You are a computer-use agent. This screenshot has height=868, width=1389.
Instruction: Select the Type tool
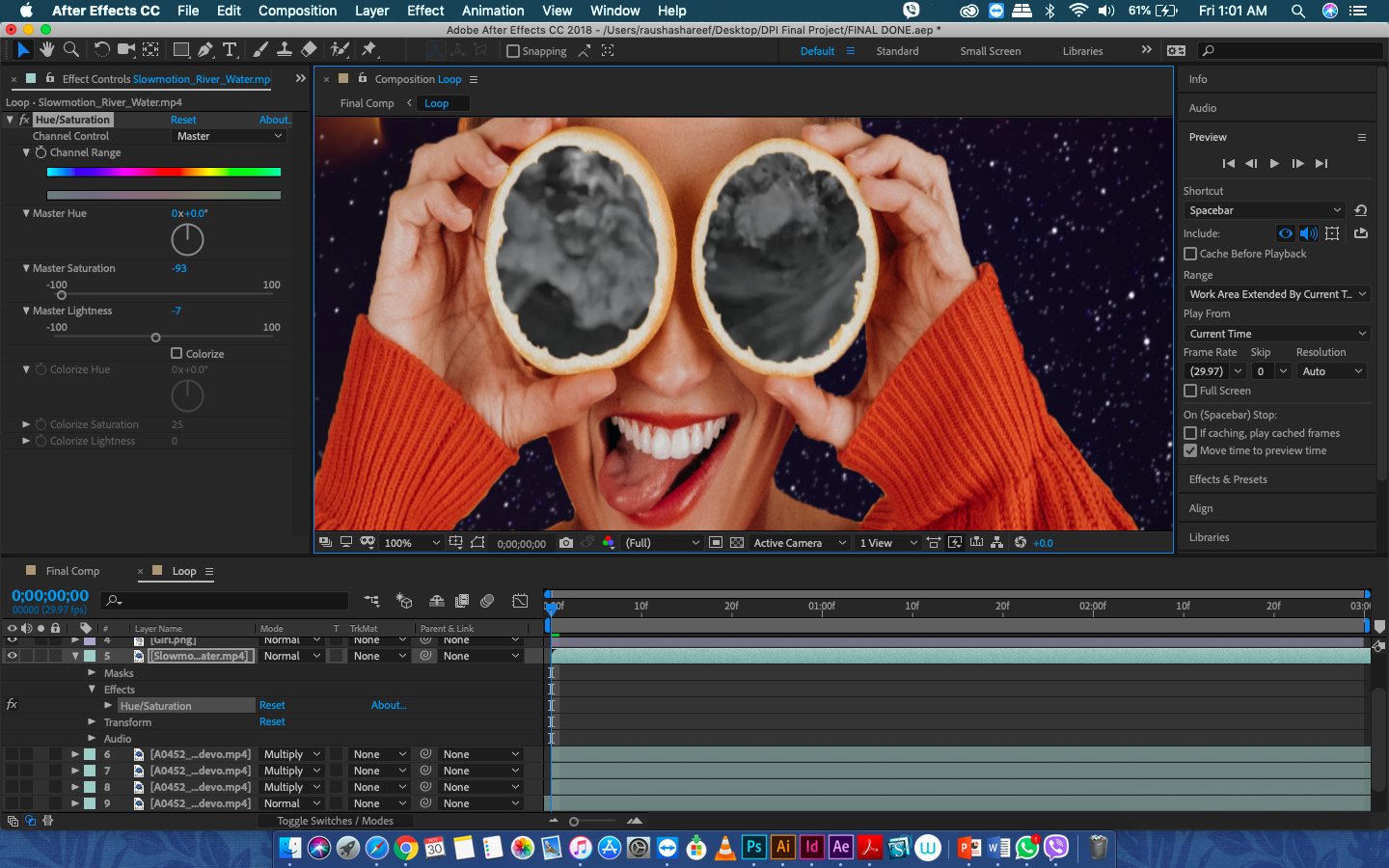[230, 49]
